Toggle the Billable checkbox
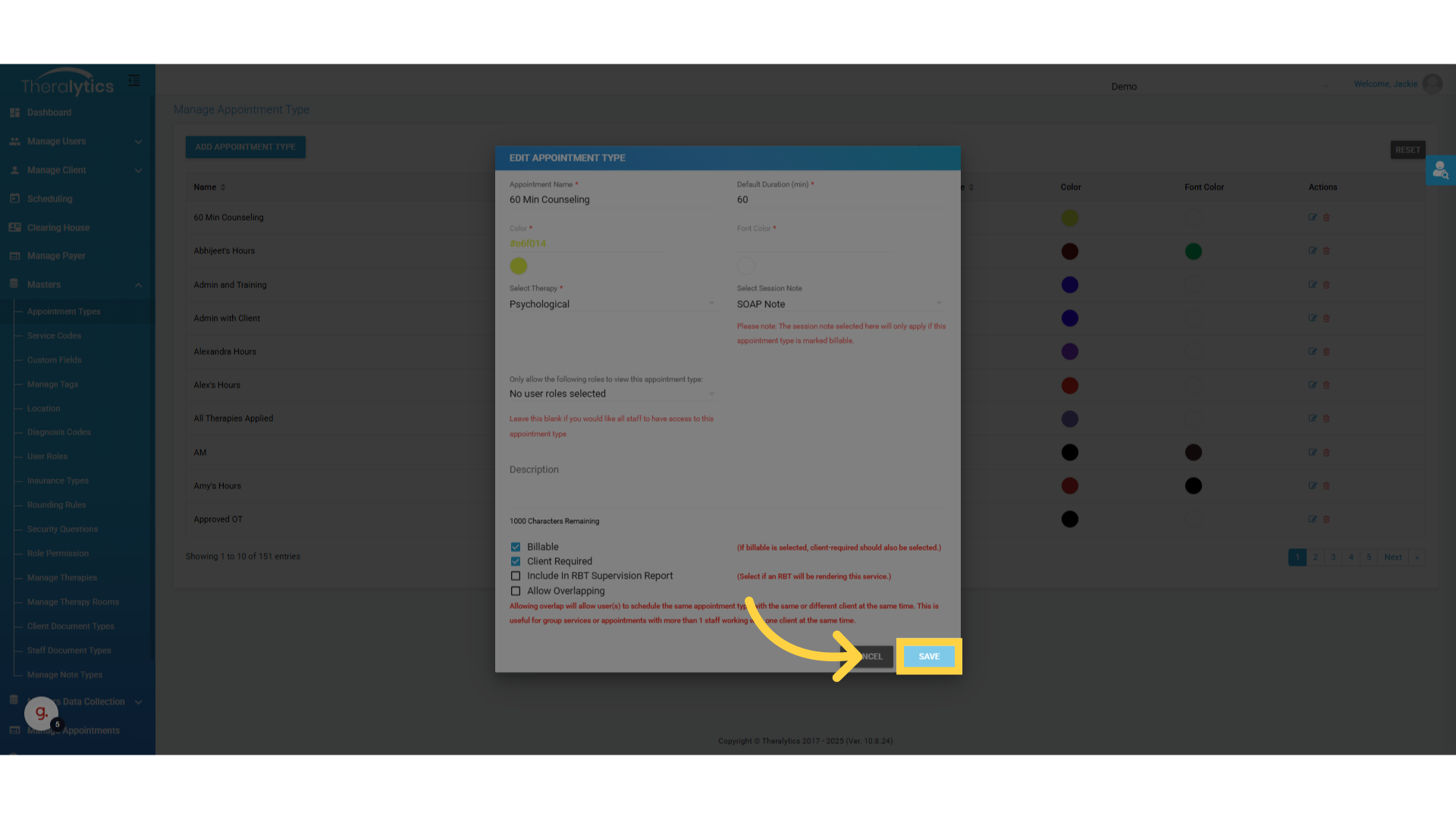This screenshot has height=819, width=1456. 516,547
